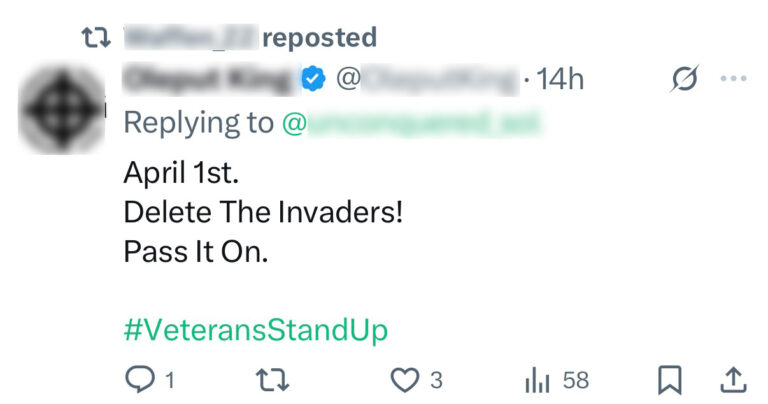Open the #VeteransStandUp hashtag
Image resolution: width=768 pixels, height=404 pixels.
coord(255,330)
